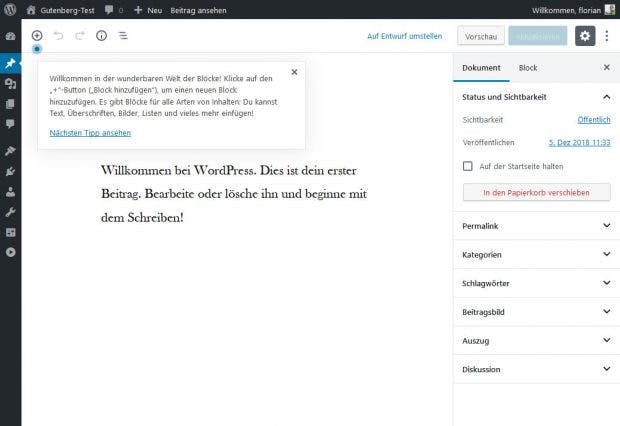Click the WordPress logo in admin bar

point(10,9)
